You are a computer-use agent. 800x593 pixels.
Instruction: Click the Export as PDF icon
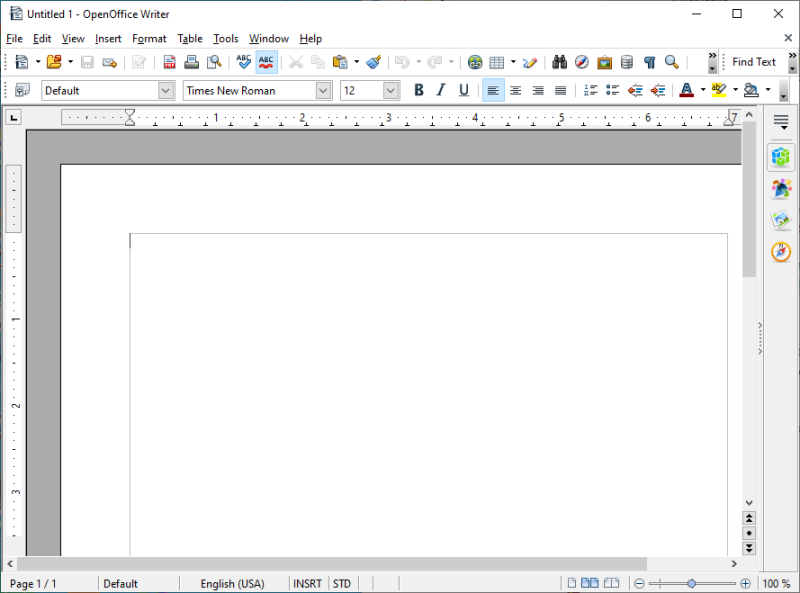(169, 62)
